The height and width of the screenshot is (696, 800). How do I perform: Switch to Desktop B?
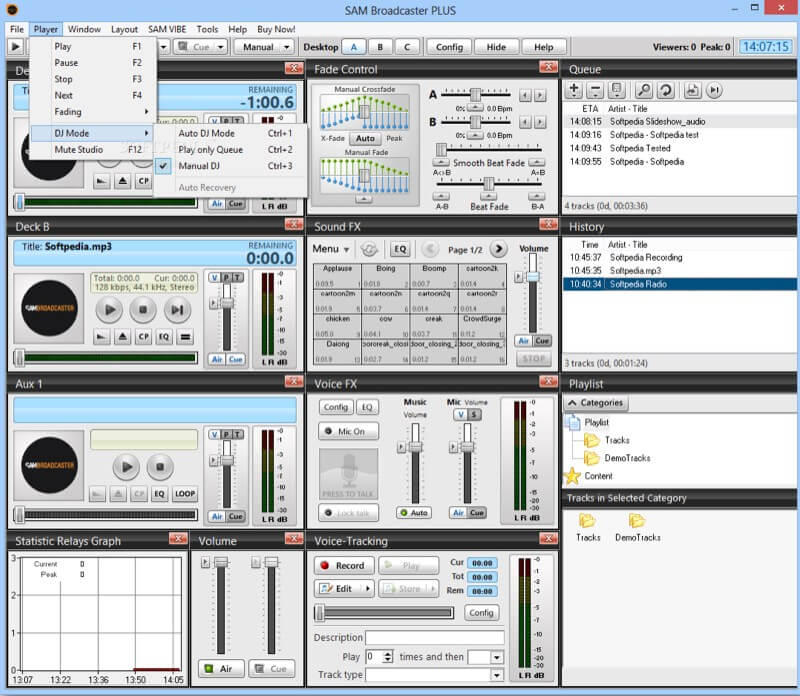(x=380, y=47)
